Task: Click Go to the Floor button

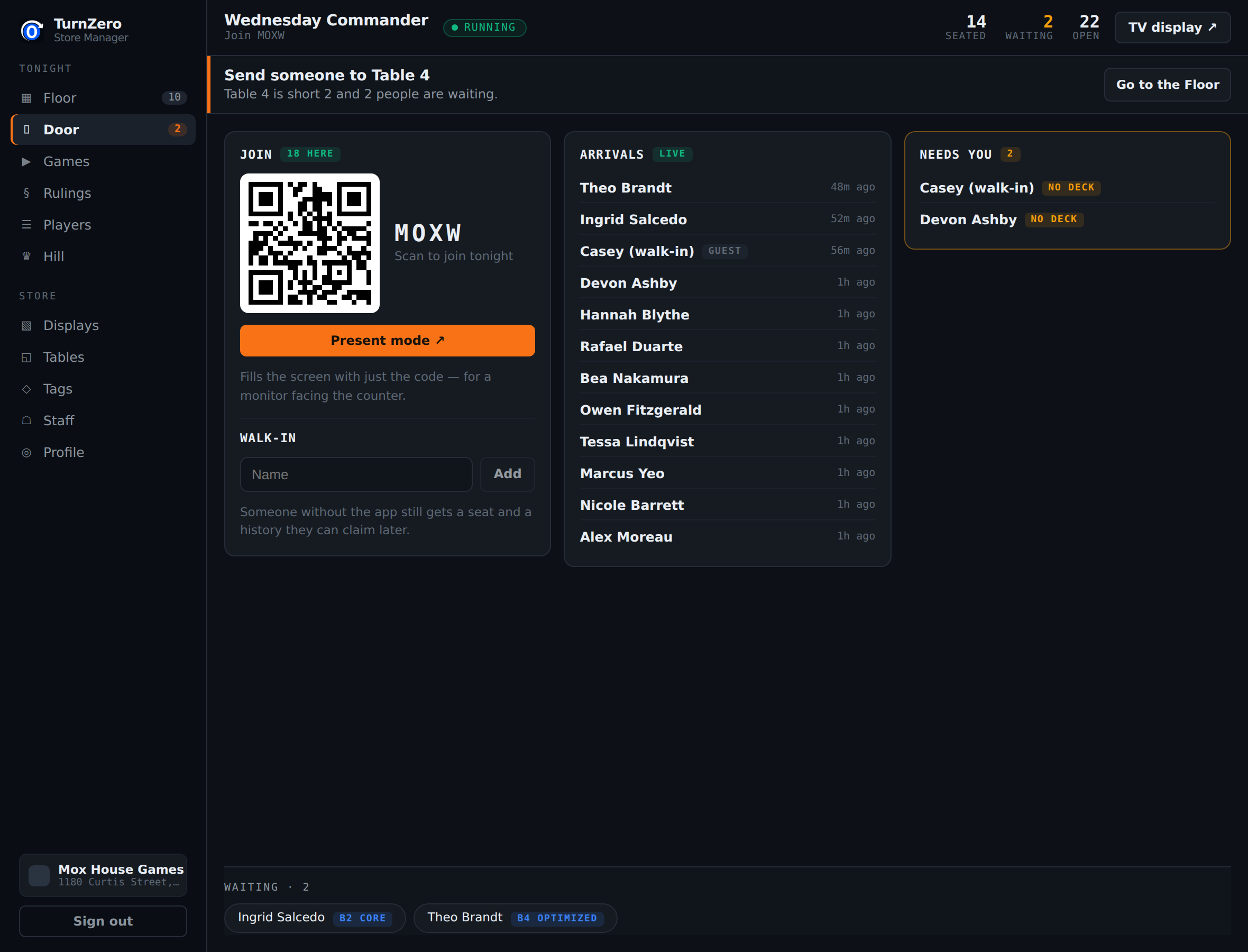Action: tap(1167, 85)
